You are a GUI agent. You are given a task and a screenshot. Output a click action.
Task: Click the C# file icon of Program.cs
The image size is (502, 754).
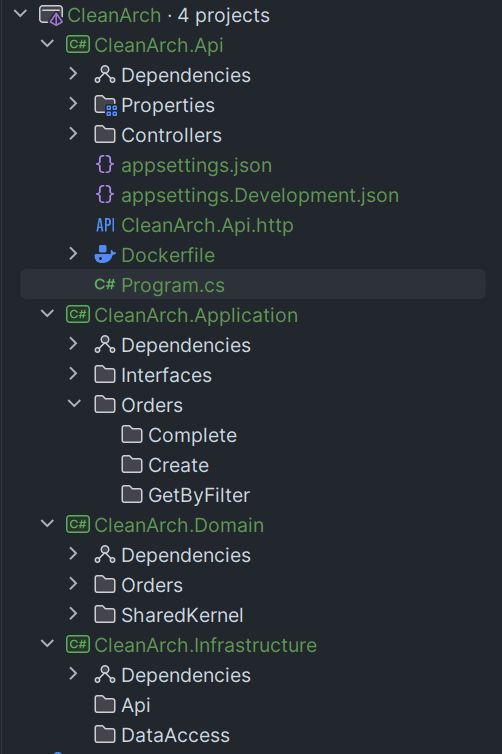click(105, 285)
